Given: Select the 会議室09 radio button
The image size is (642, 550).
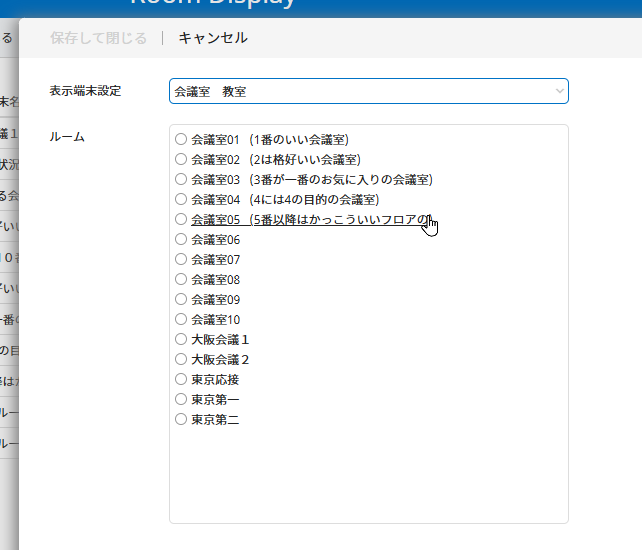Looking at the screenshot, I should (x=181, y=299).
